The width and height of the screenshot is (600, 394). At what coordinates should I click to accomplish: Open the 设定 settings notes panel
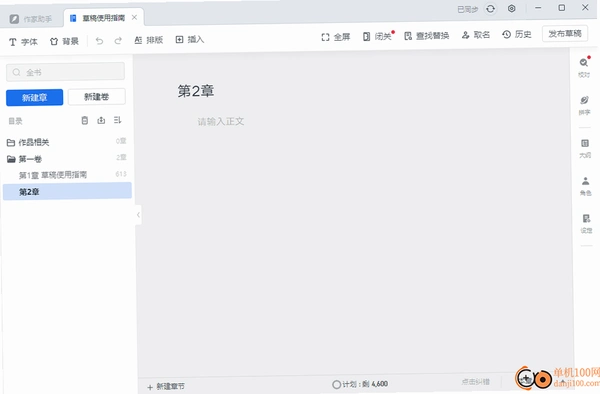586,224
